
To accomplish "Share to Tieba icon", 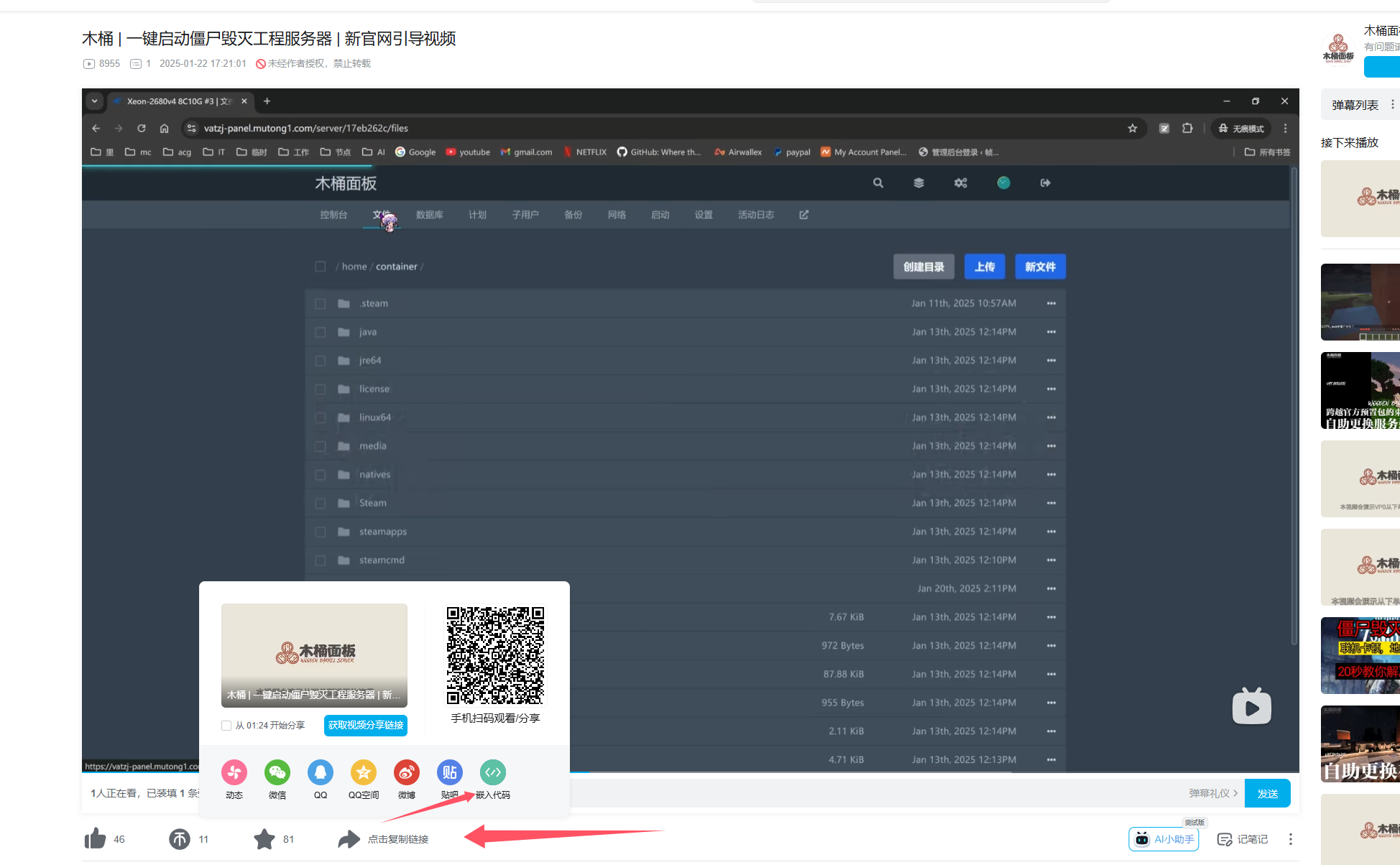I will [x=450, y=772].
